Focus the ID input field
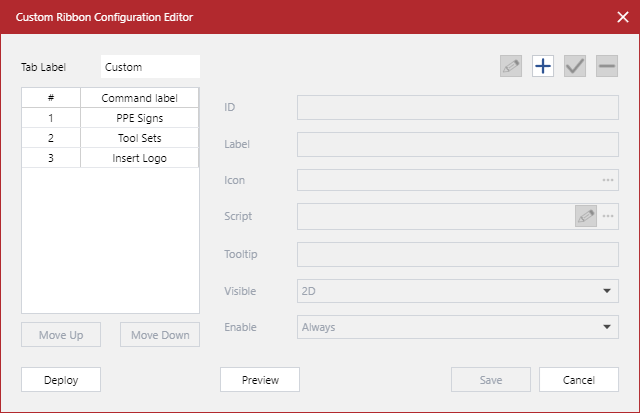 pos(457,107)
